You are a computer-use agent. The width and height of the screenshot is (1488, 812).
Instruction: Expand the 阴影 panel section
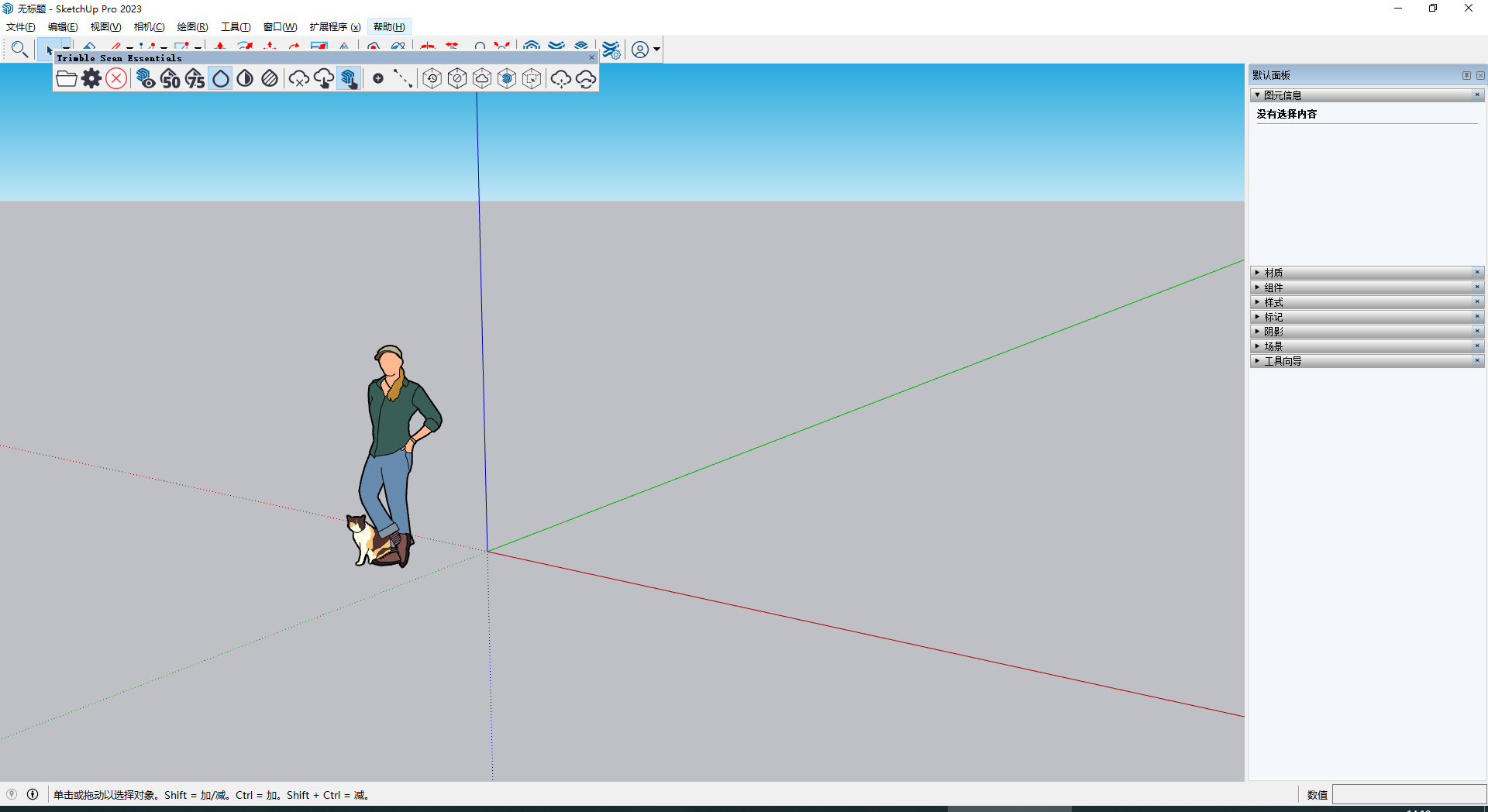pos(1273,332)
